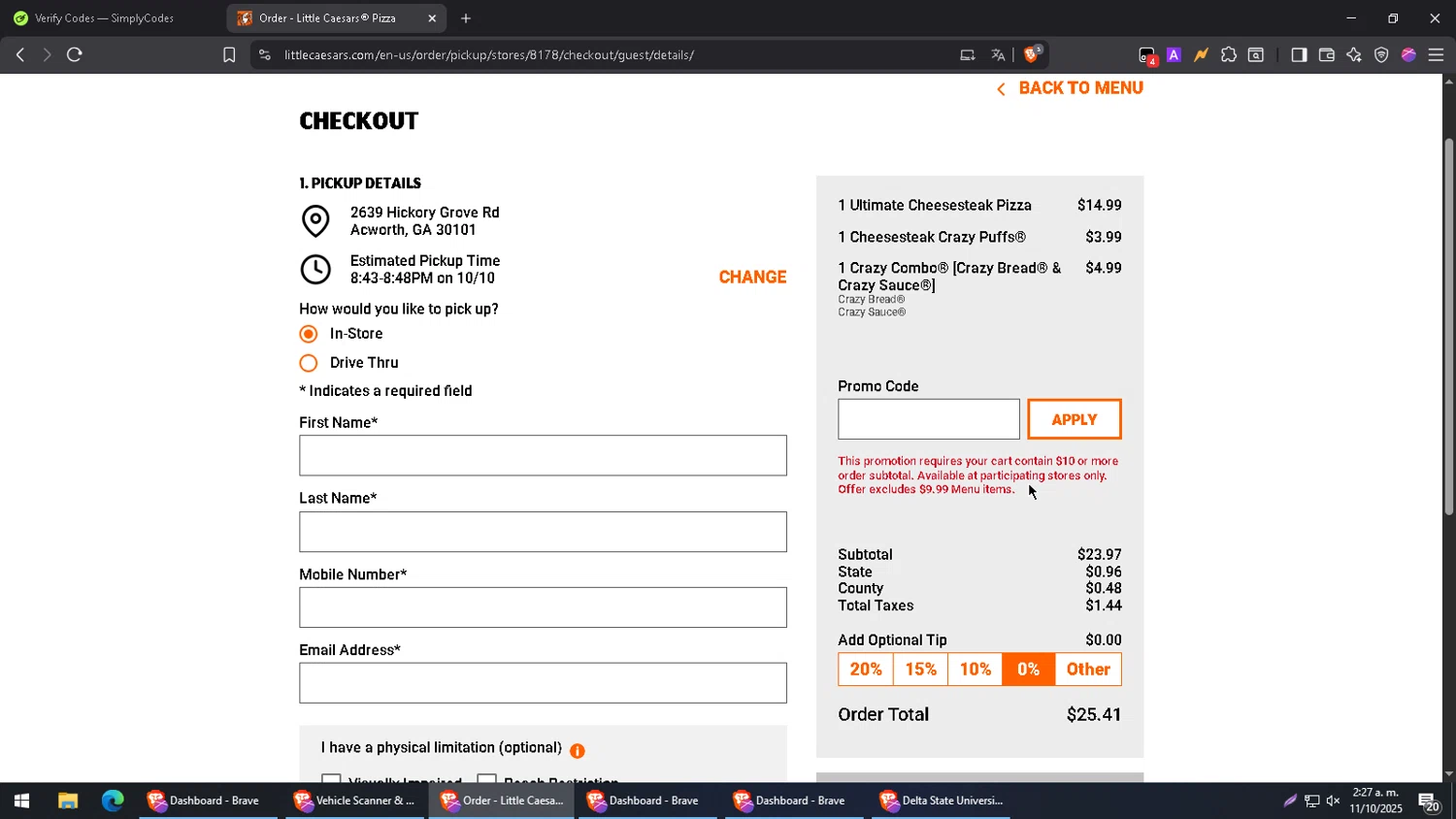Screen dimensions: 1456x819
Task: Click muted volume tray icon
Action: 1334,801
